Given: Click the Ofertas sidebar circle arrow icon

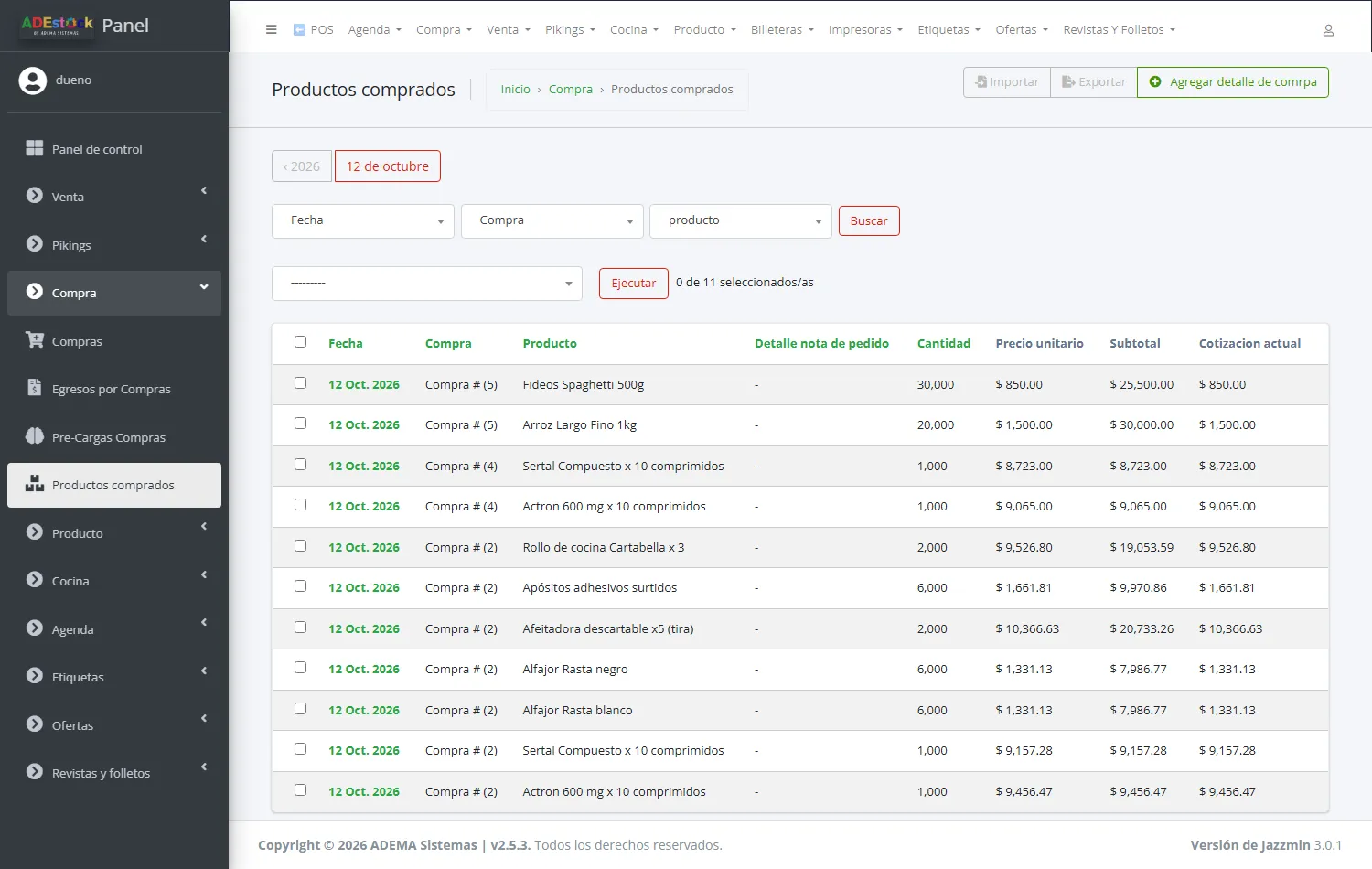Looking at the screenshot, I should pyautogui.click(x=35, y=724).
